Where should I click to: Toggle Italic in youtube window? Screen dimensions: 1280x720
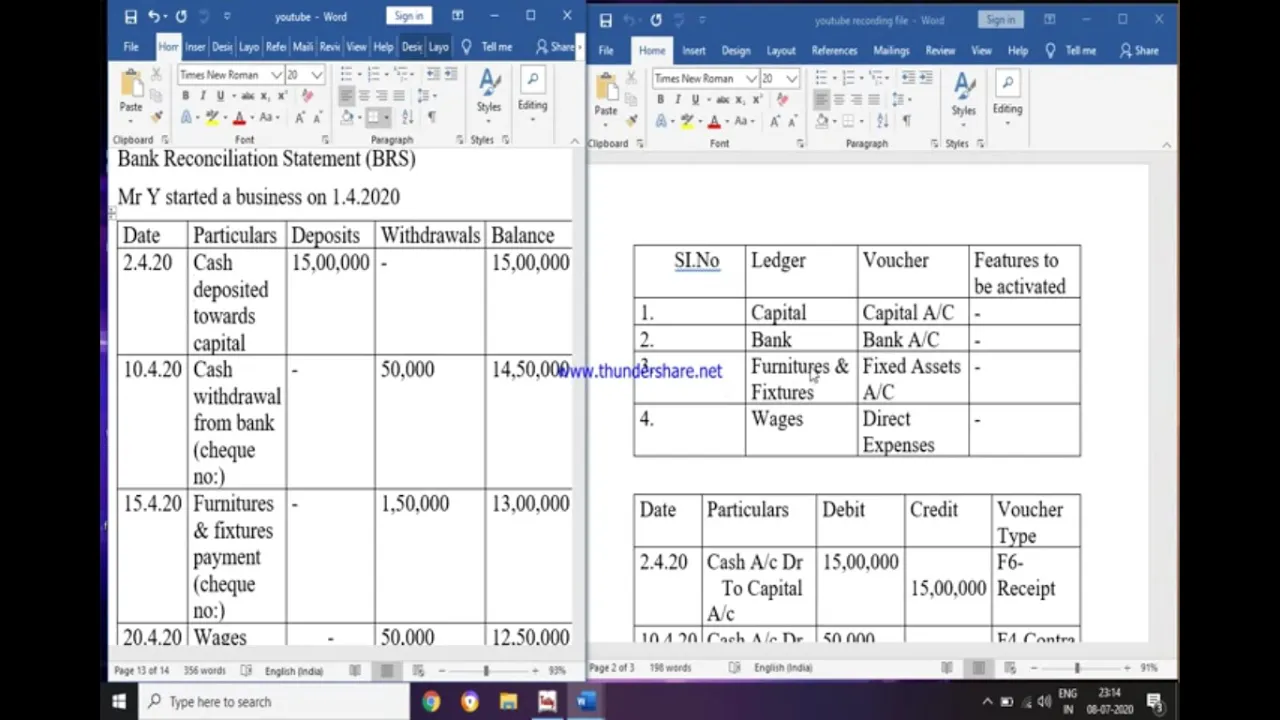tap(203, 96)
